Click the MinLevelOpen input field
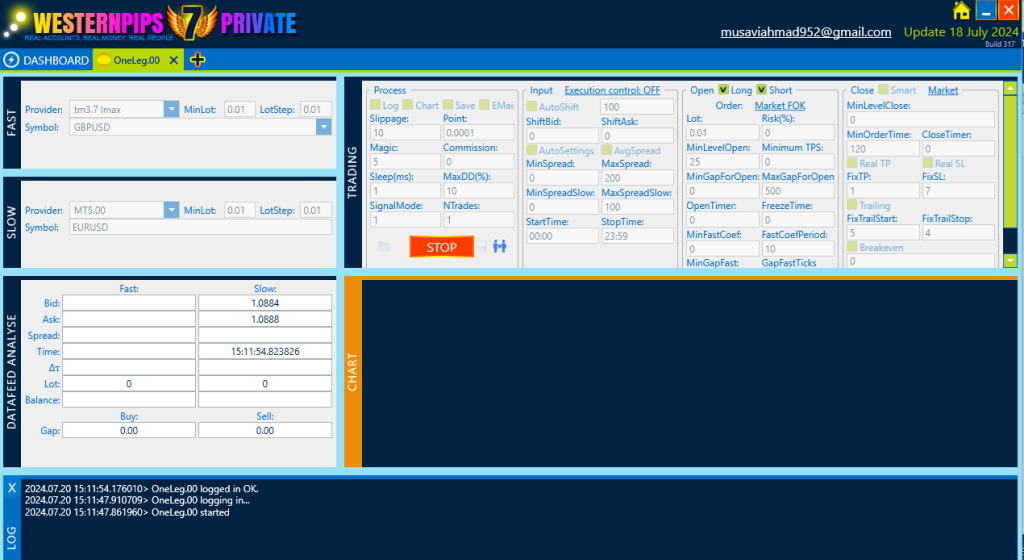The image size is (1024, 560). (722, 161)
